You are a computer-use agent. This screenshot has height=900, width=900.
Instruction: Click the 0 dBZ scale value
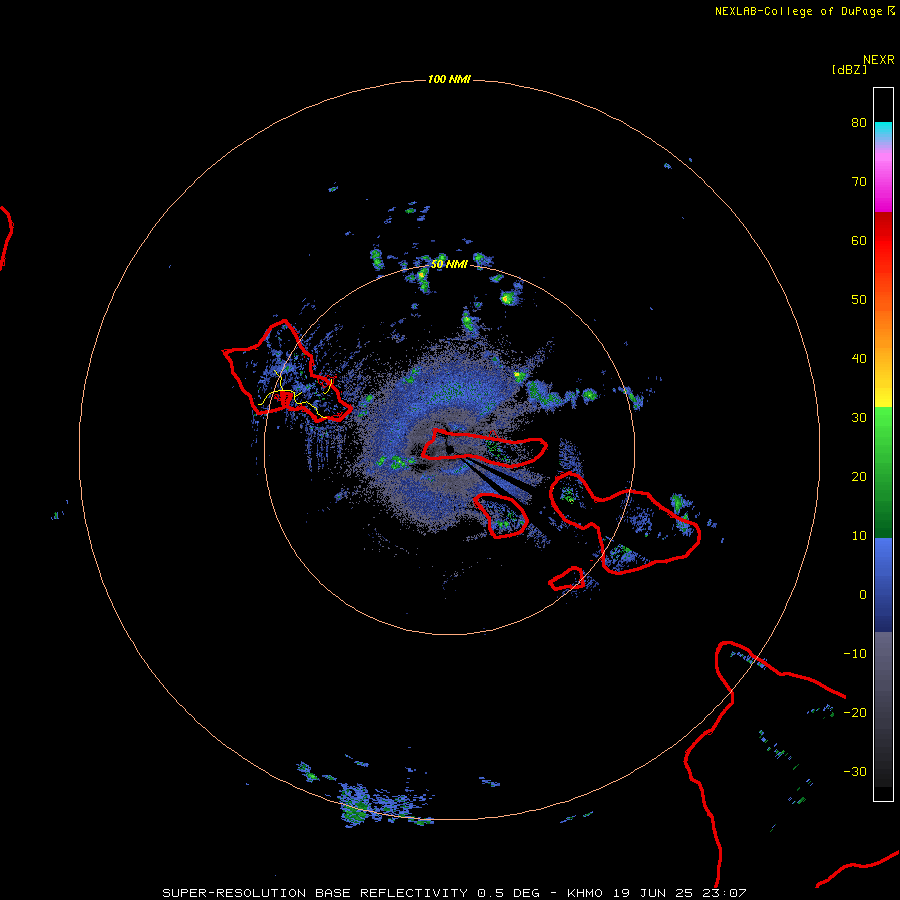pos(863,595)
